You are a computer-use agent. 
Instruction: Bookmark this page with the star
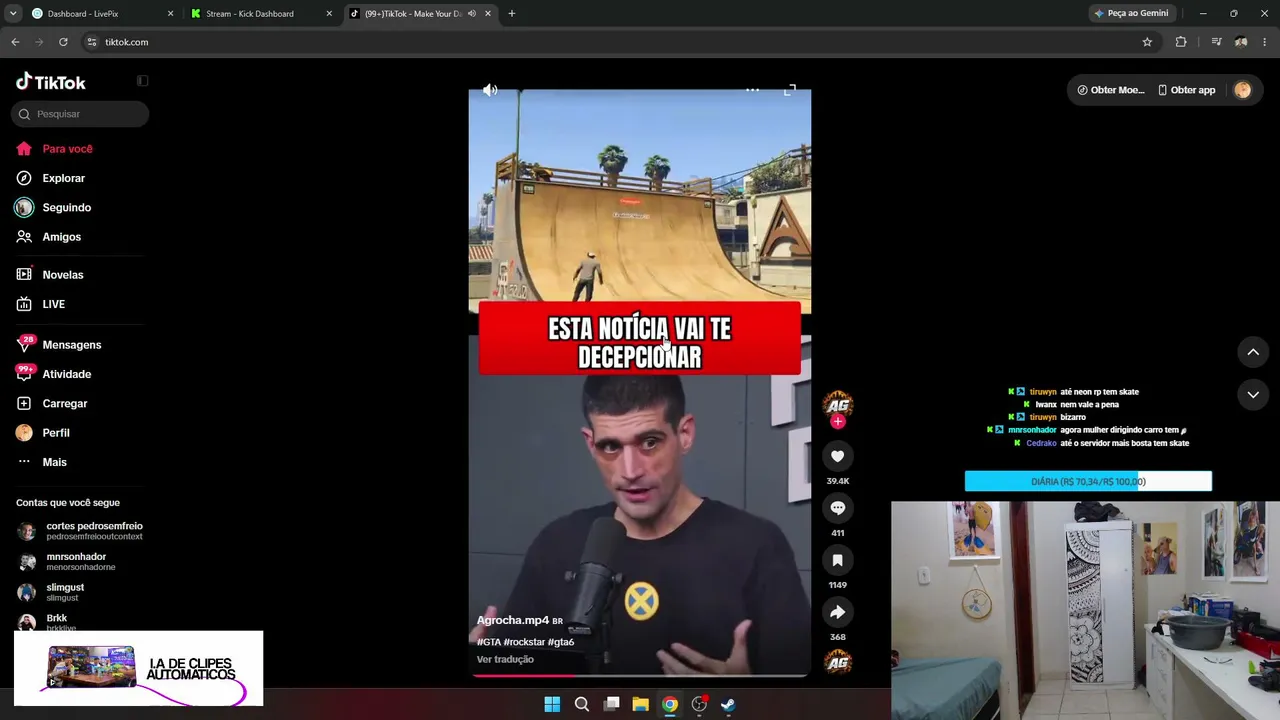click(1147, 42)
